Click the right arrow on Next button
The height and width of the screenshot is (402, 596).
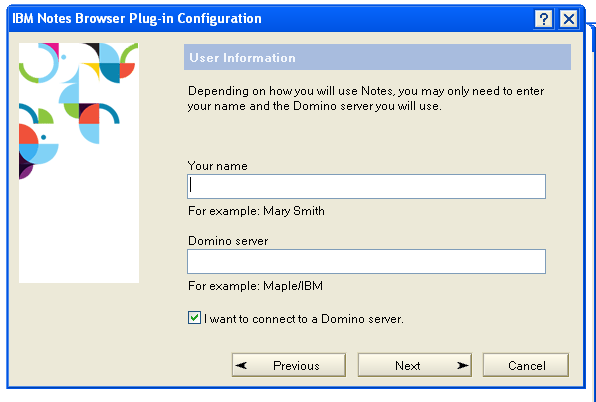463,366
